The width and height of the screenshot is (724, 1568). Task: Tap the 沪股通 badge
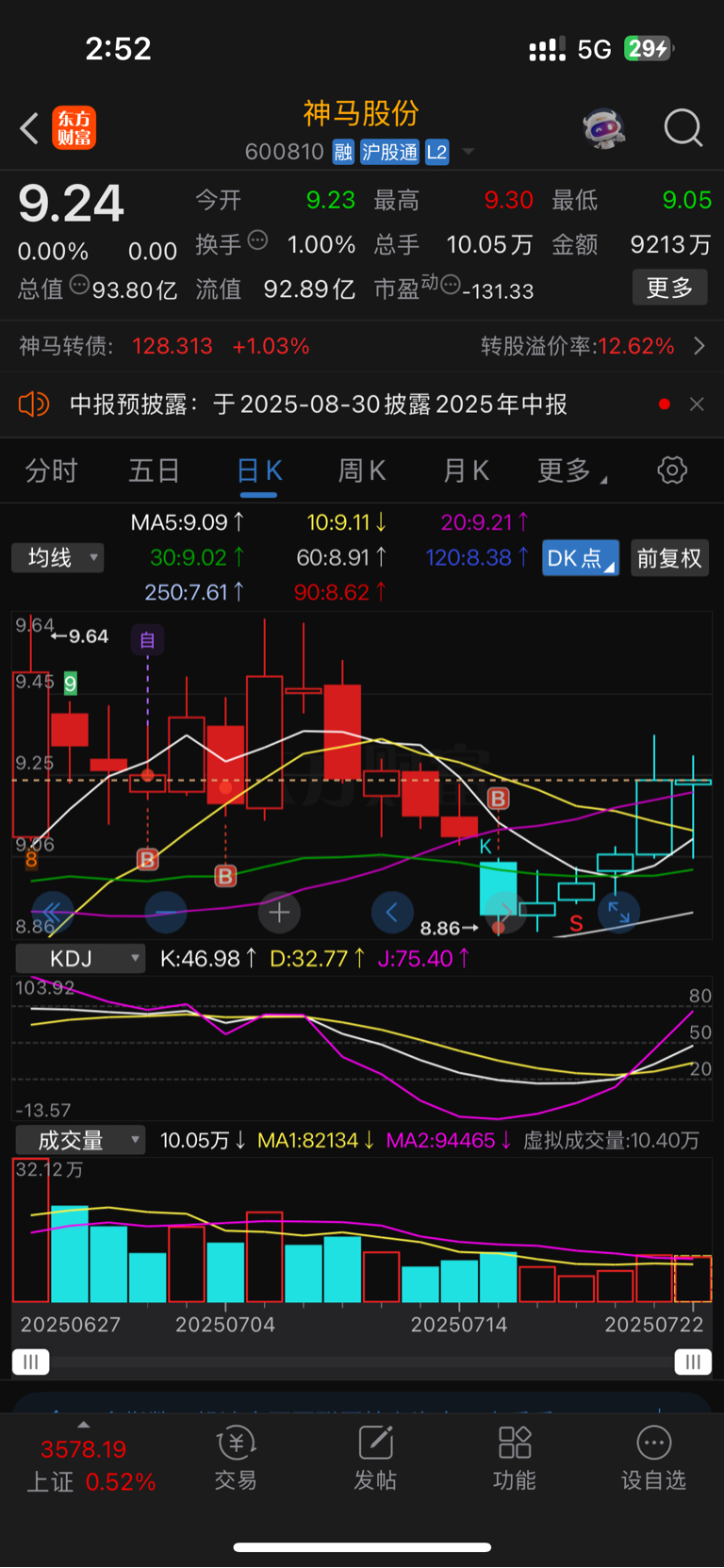click(x=389, y=152)
